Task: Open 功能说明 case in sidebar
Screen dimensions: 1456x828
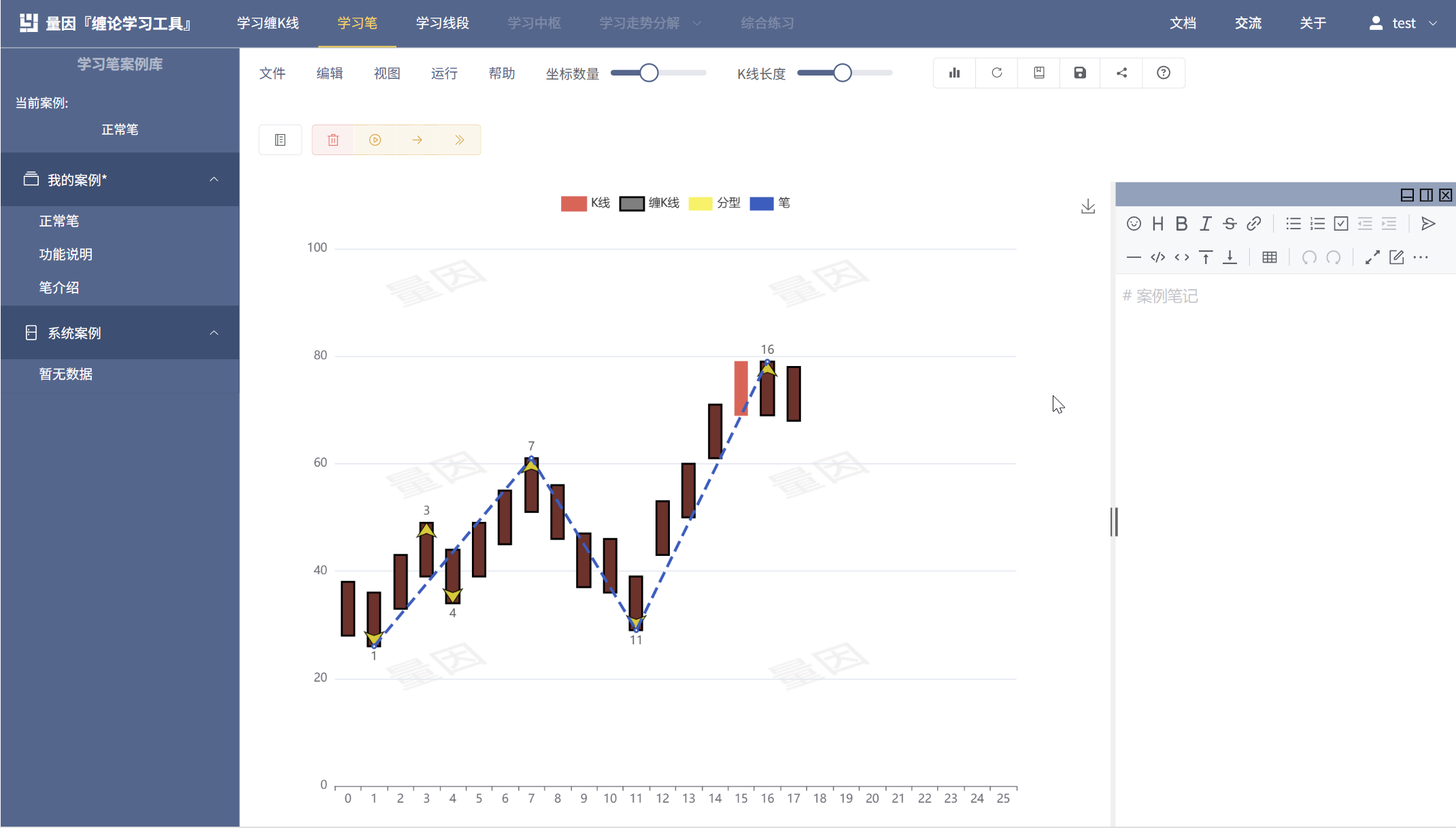Action: (66, 254)
